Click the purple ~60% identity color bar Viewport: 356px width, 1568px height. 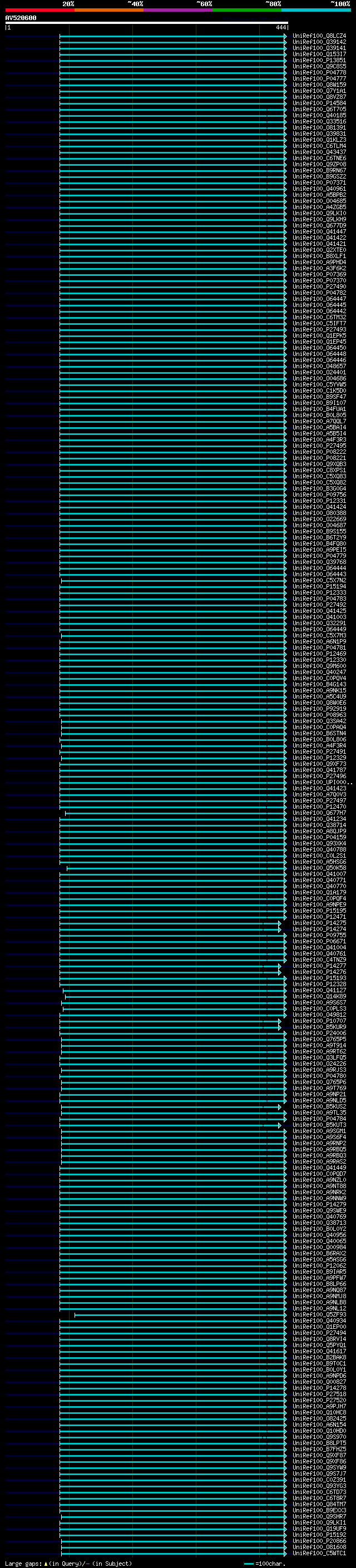click(177, 11)
